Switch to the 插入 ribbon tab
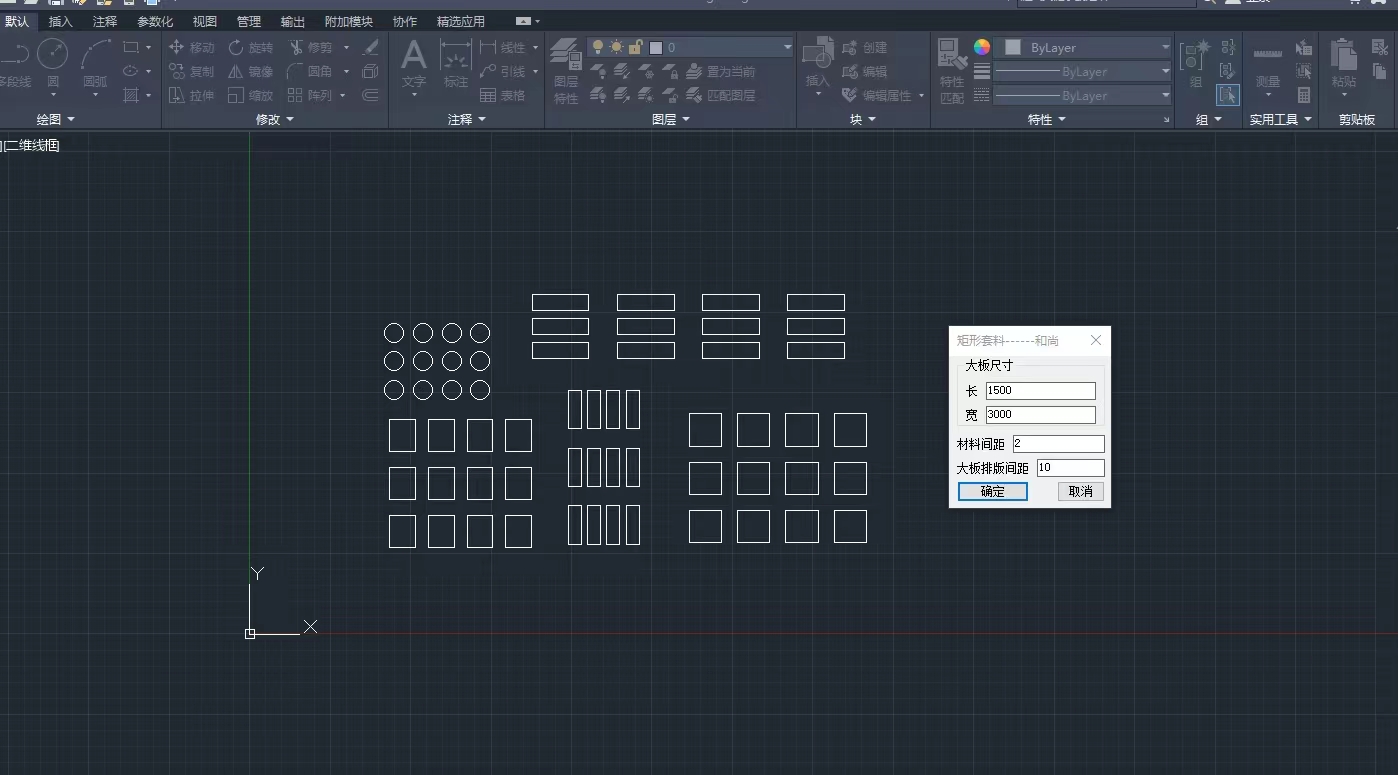1398x775 pixels. 61,21
